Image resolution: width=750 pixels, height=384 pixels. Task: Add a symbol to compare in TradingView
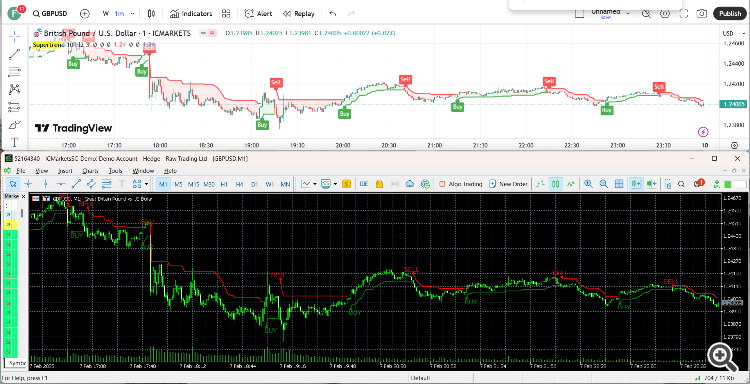pyautogui.click(x=85, y=13)
